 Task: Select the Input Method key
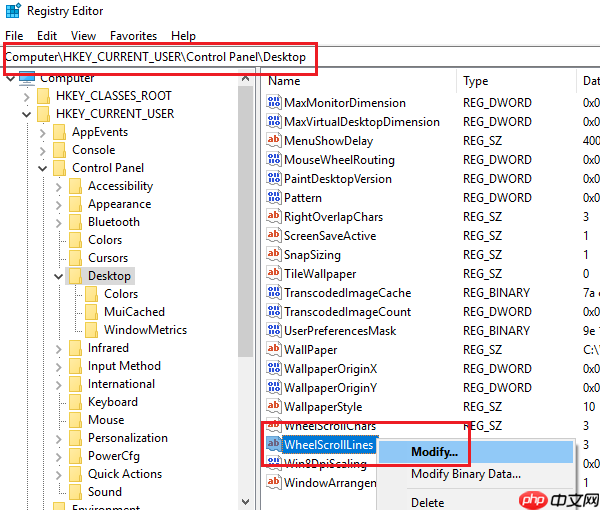124,366
